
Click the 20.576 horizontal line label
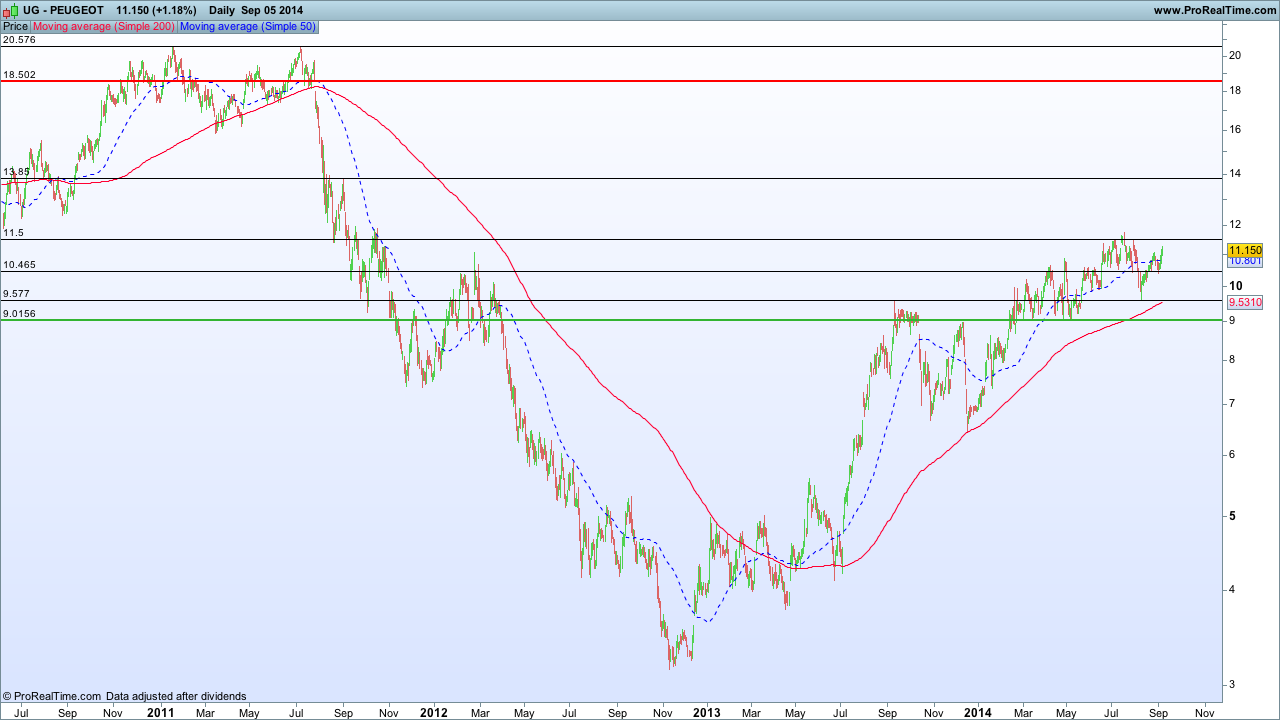coord(19,40)
